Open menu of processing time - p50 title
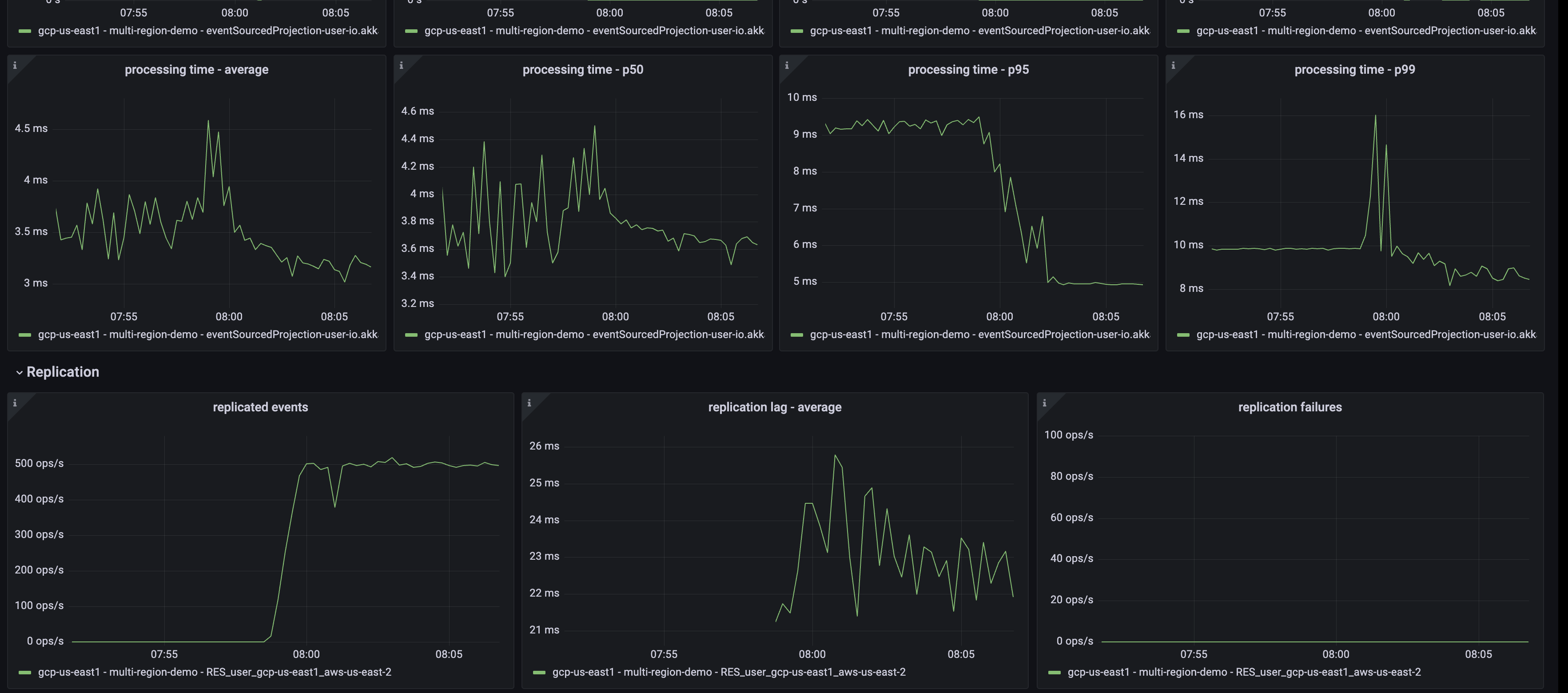1568x693 pixels. tap(582, 69)
